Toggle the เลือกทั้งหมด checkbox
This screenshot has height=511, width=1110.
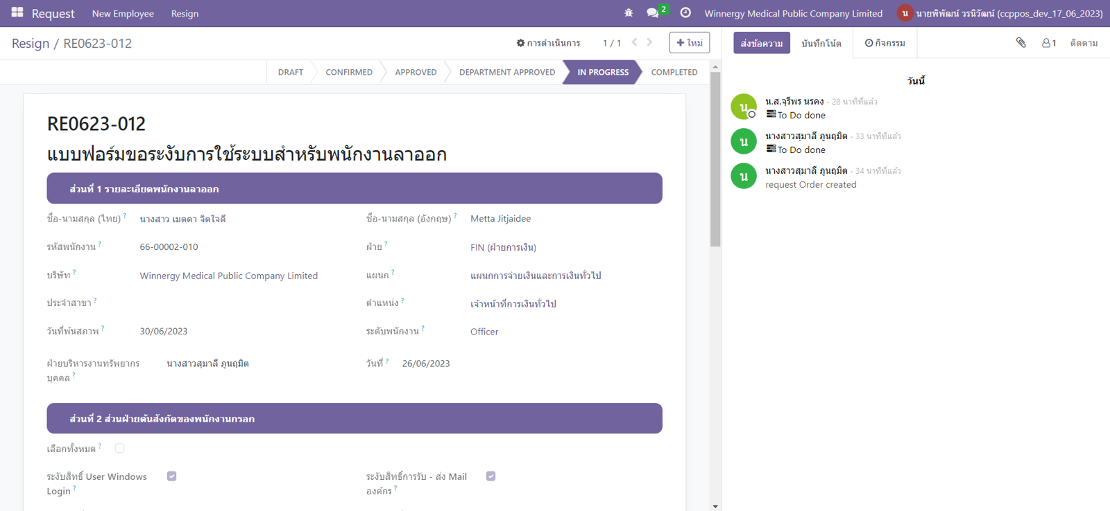tap(120, 448)
